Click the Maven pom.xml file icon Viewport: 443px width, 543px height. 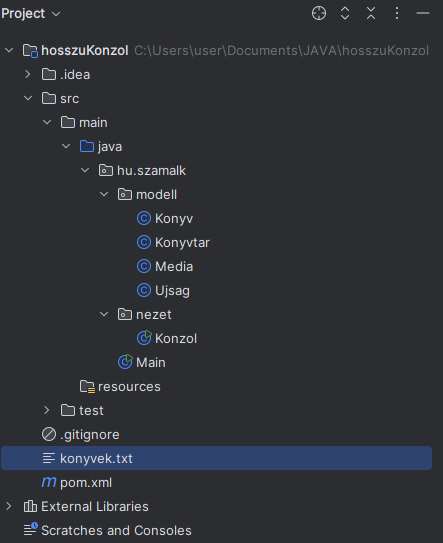[49, 482]
